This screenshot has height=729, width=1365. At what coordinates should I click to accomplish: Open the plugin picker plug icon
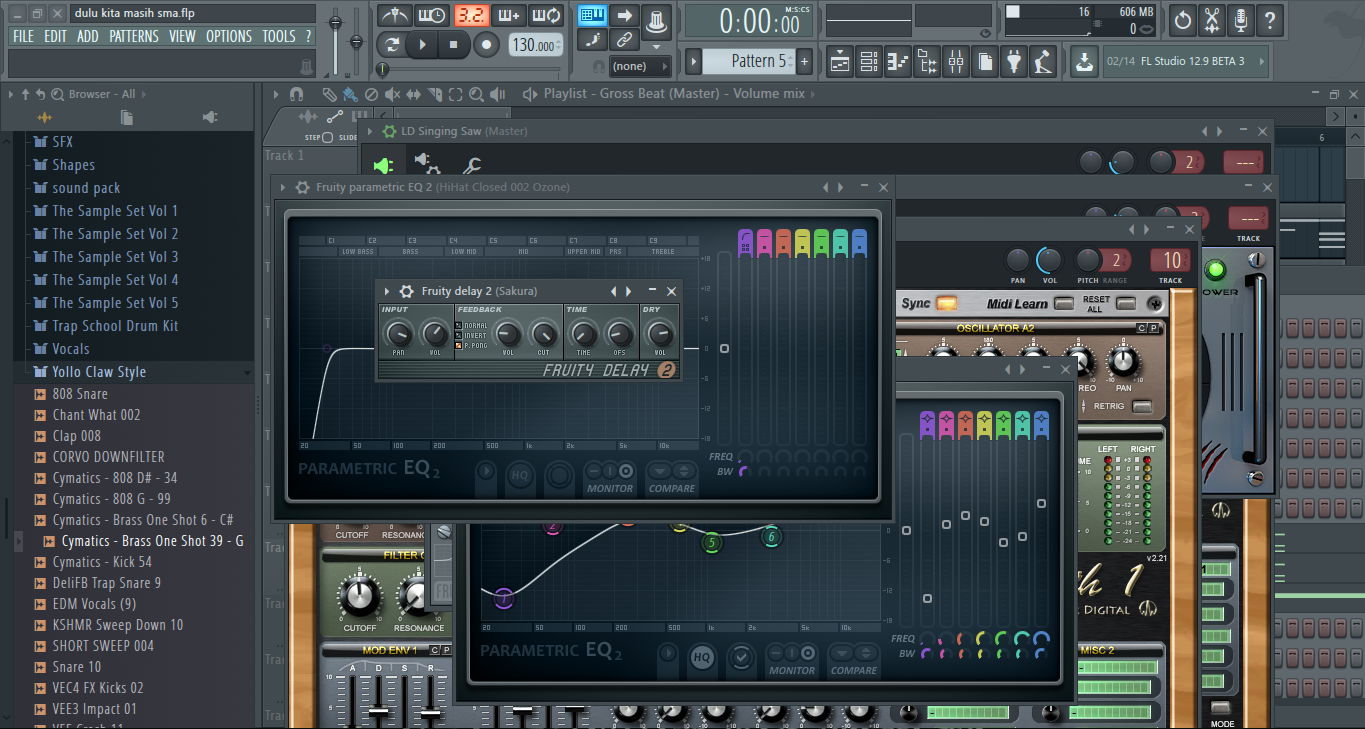[1014, 62]
